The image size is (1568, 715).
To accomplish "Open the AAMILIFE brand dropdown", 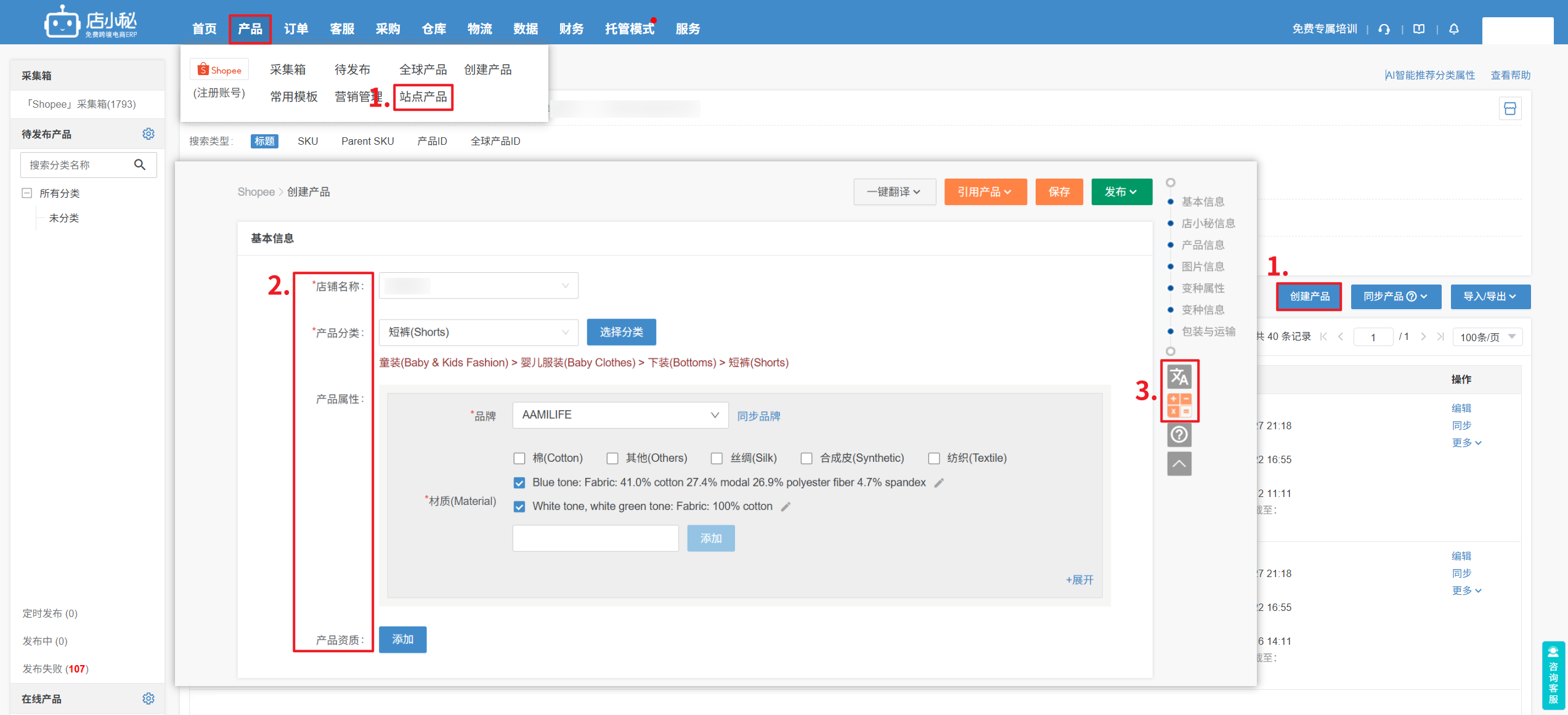I will [620, 415].
